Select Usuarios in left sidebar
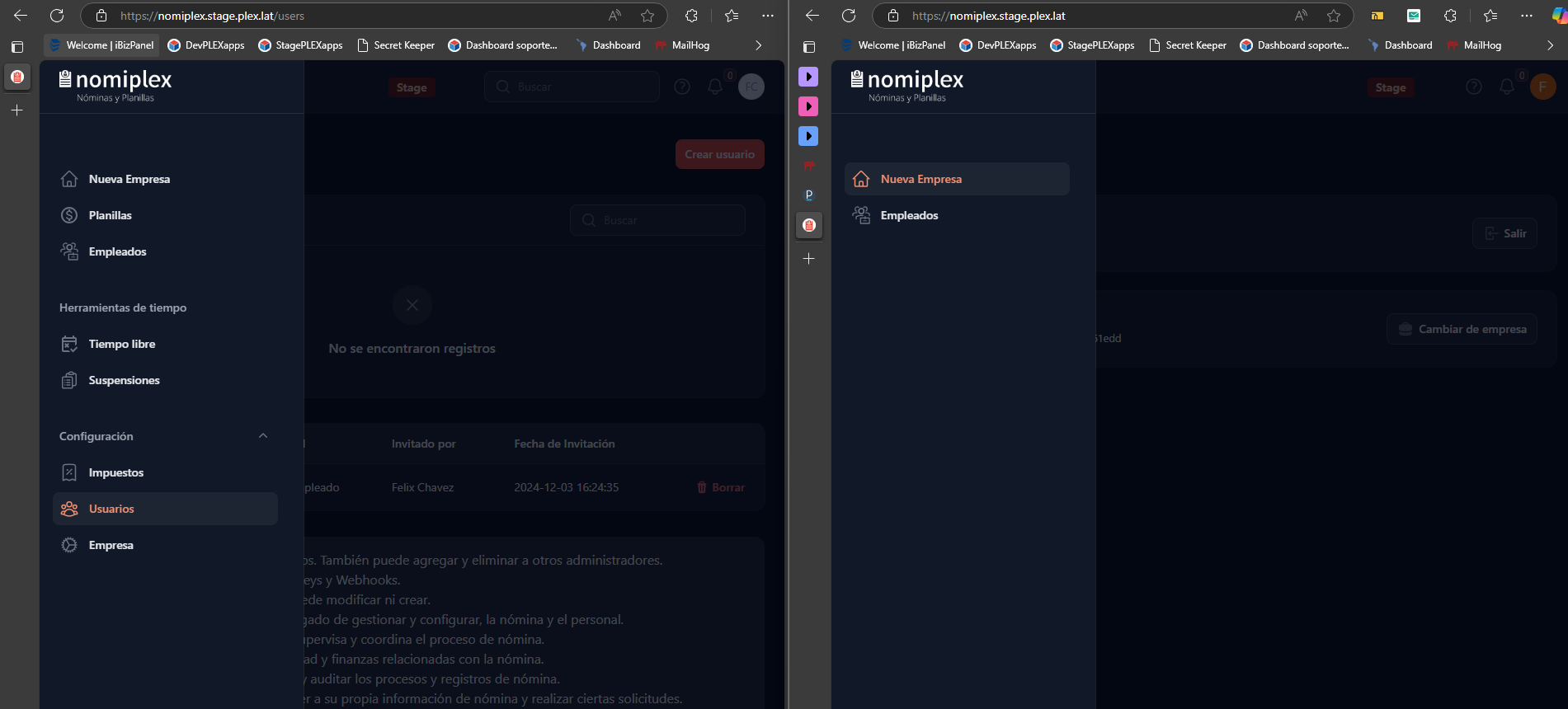Viewport: 1568px width, 709px height. click(x=165, y=509)
